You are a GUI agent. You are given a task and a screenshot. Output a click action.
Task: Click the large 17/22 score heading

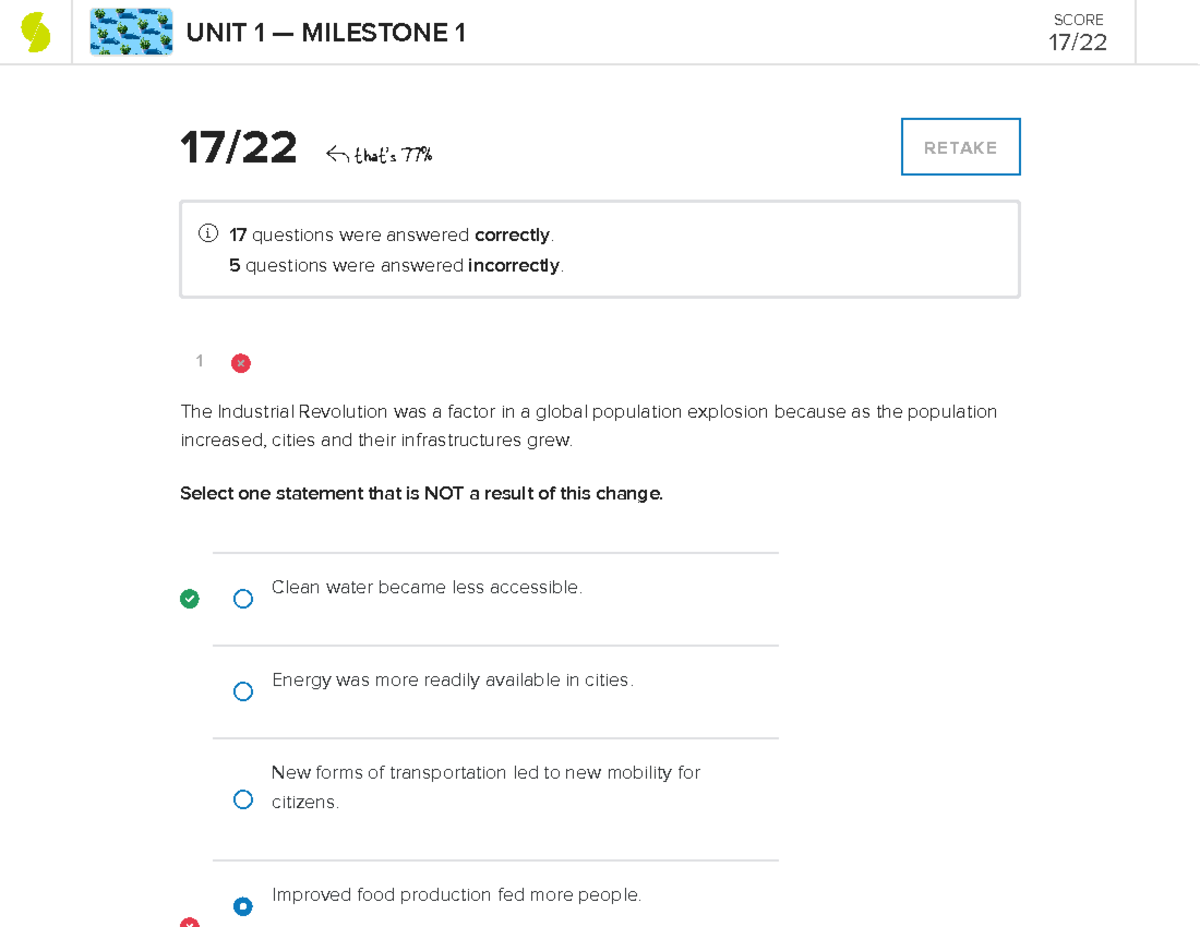[239, 149]
